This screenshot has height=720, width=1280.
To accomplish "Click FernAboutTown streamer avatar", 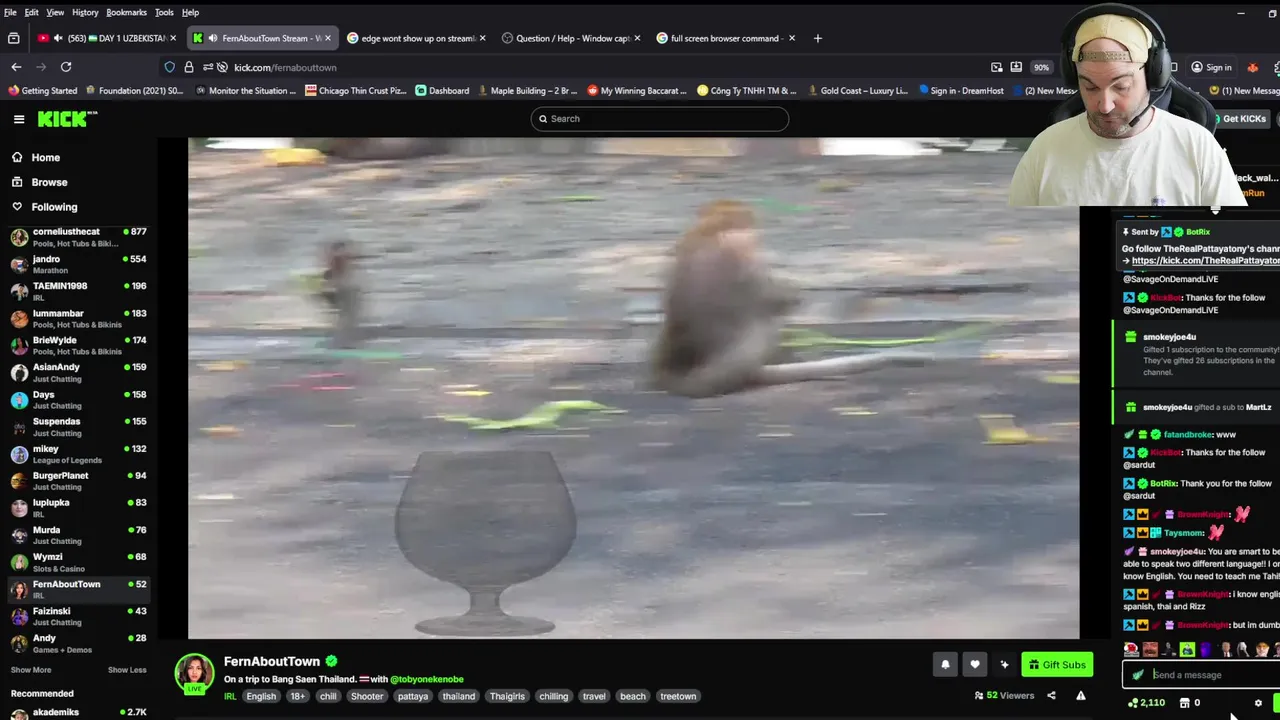I will coord(194,673).
